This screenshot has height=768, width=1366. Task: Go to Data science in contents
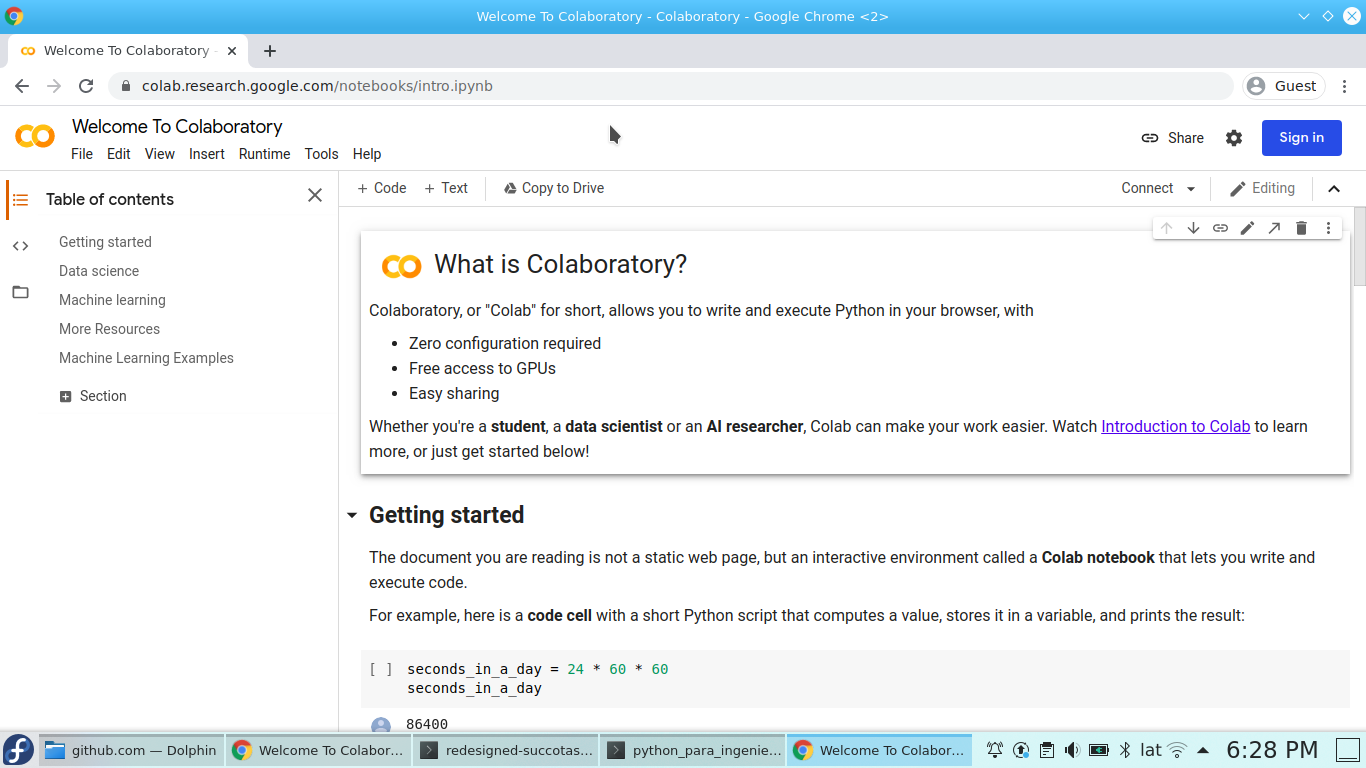(x=99, y=271)
